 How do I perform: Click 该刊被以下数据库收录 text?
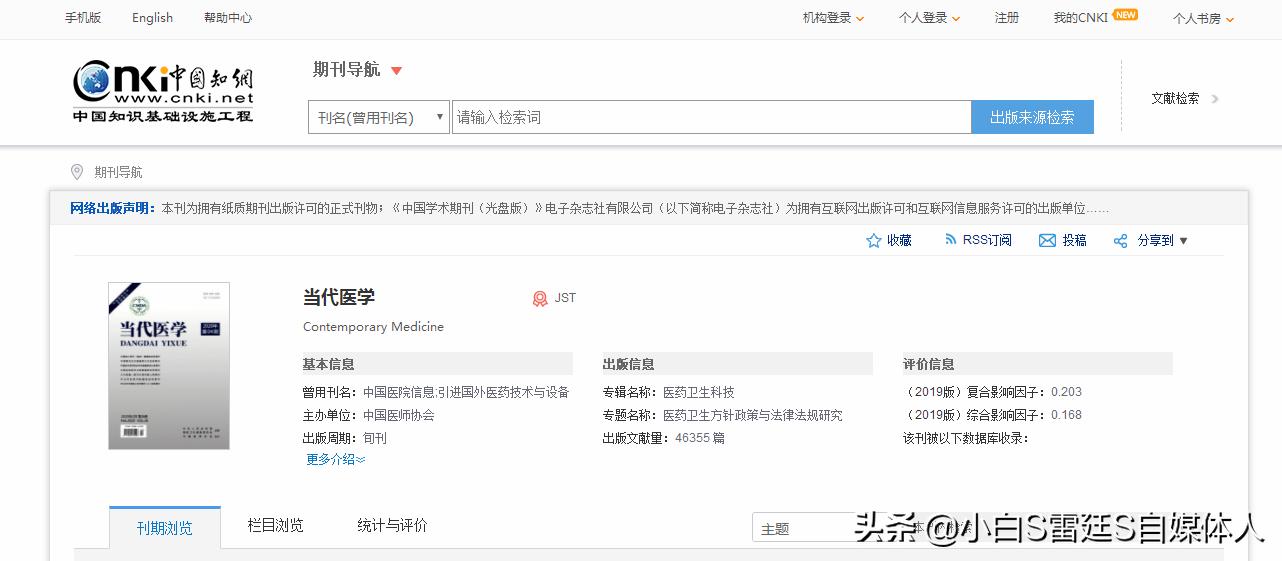[x=965, y=438]
